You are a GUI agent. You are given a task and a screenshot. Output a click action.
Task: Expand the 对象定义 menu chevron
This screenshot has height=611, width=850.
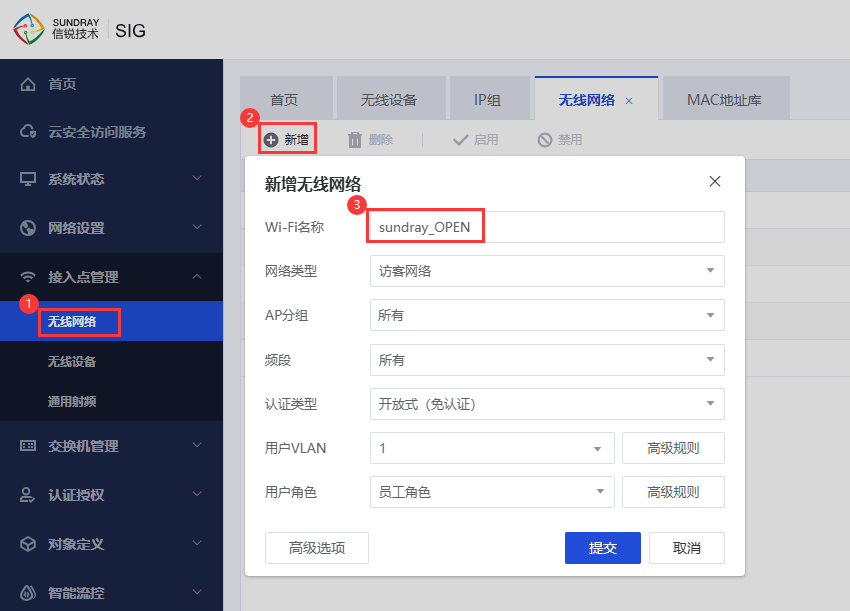point(197,543)
